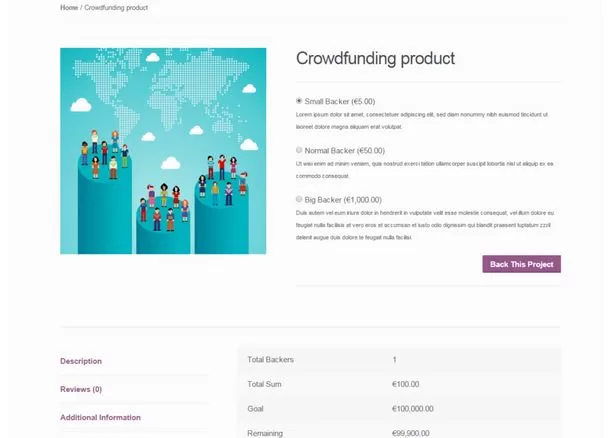Click the Home breadcrumb link
608x438 pixels.
tap(68, 7)
